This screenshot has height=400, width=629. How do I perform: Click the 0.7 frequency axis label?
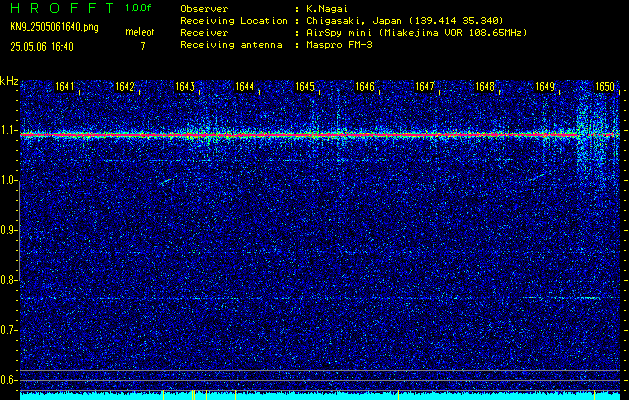coord(8,330)
